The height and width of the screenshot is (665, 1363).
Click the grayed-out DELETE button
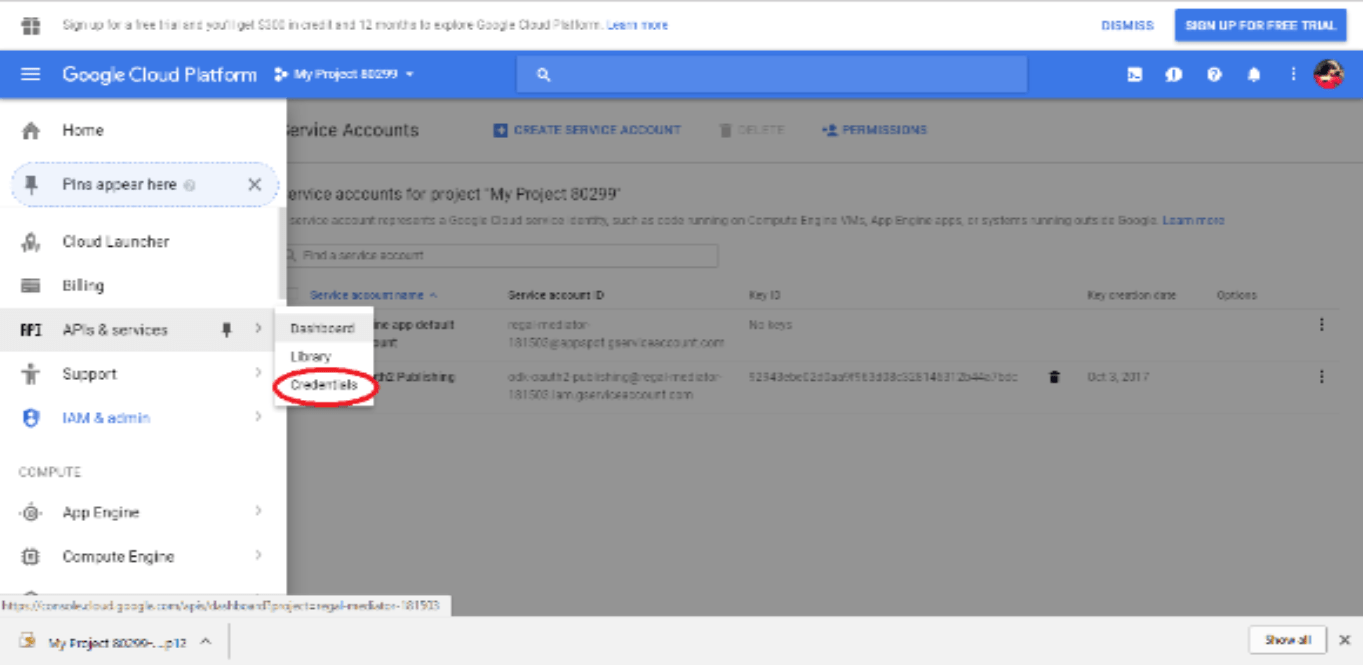pos(751,130)
